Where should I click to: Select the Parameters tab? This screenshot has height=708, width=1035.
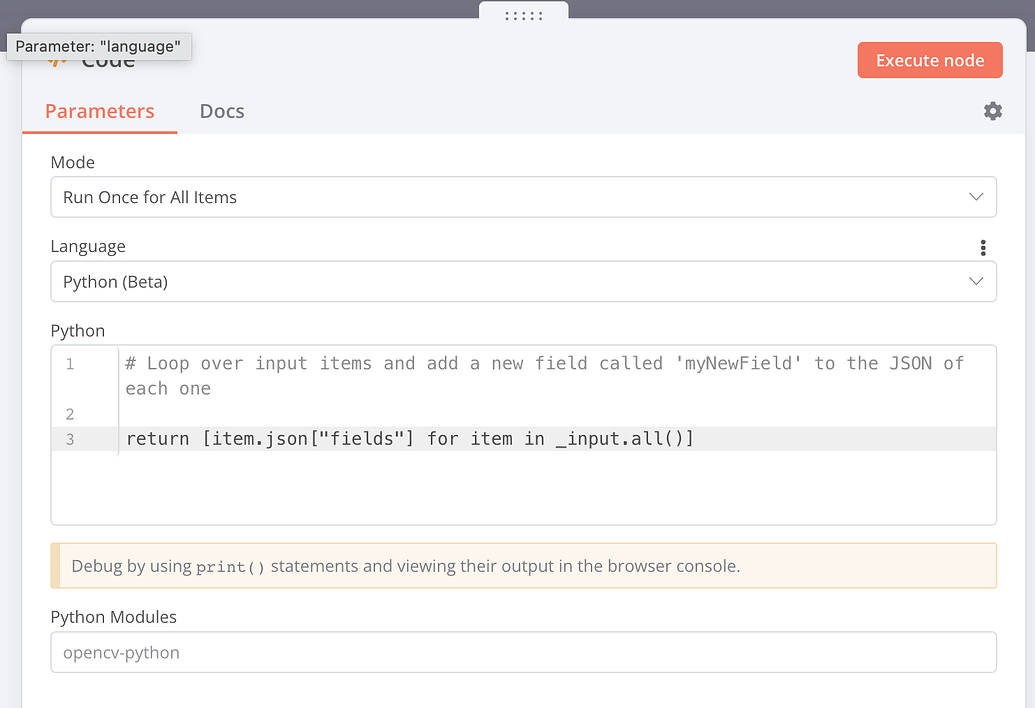click(99, 111)
